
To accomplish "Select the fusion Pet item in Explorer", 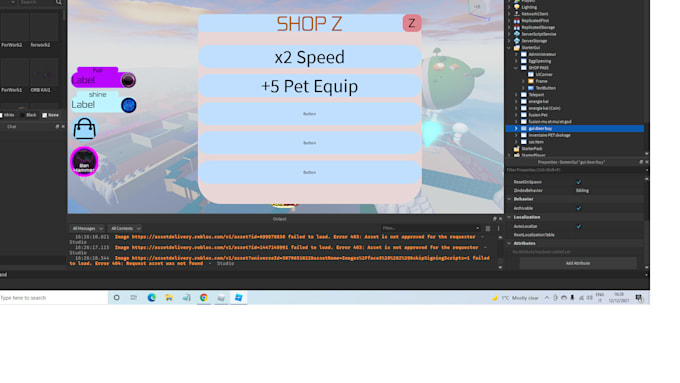I will coord(538,115).
